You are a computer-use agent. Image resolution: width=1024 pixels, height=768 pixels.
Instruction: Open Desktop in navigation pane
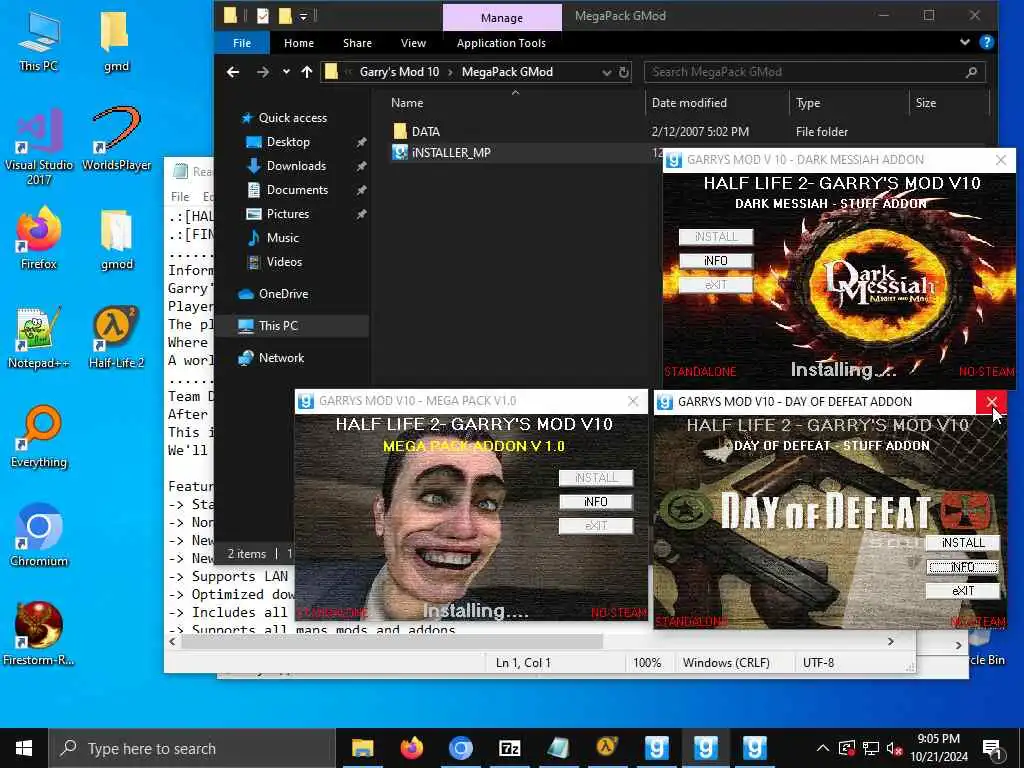point(288,142)
